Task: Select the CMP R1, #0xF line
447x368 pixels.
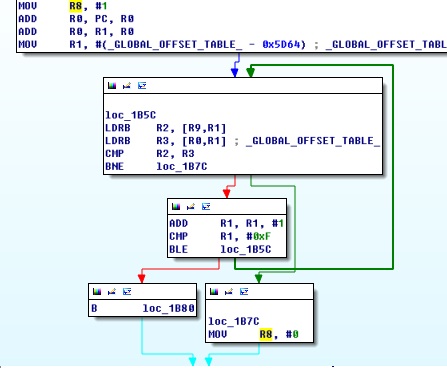Action: pyautogui.click(x=220, y=236)
